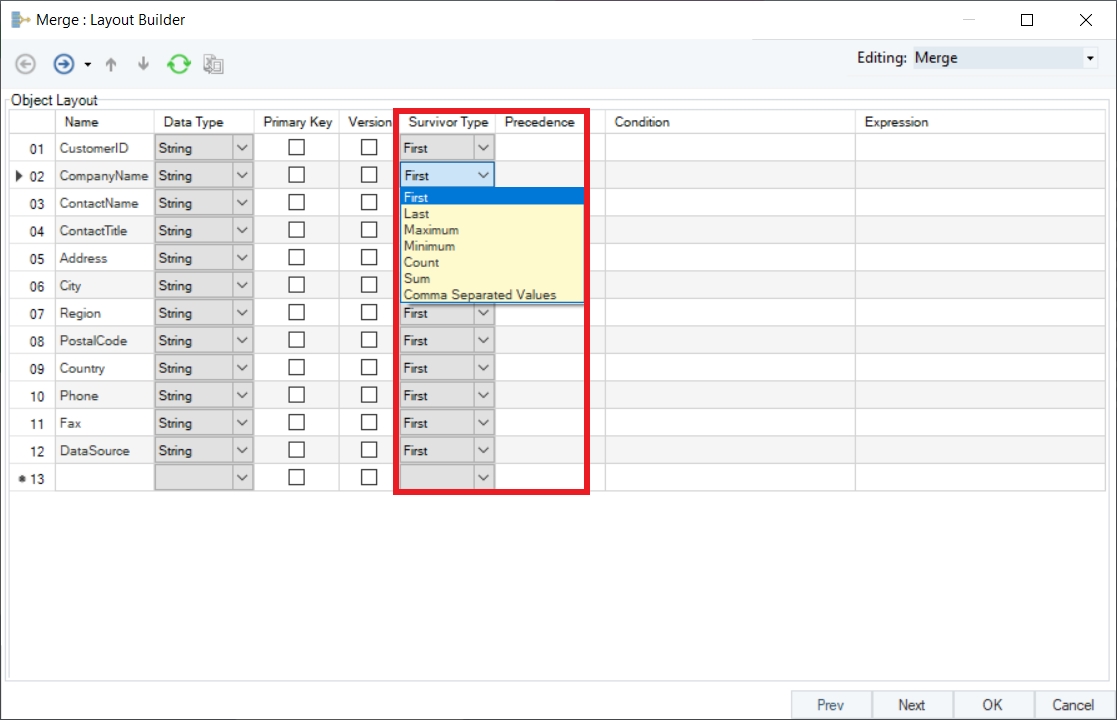Screen dimensions: 1117x720
Task: Click the Next button
Action: coord(911,705)
